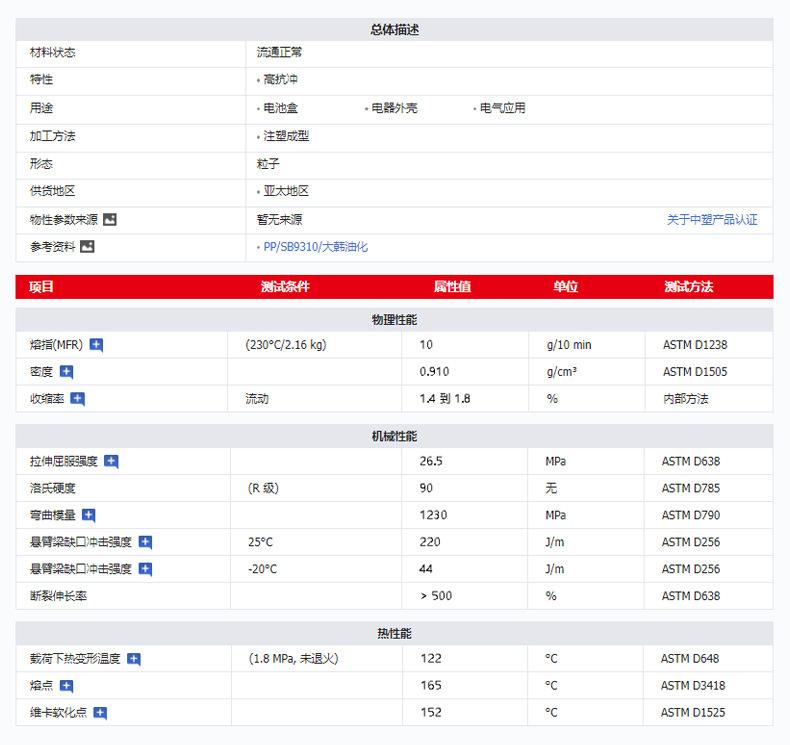790x745 pixels.
Task: Click the note icon beside 拉伸屈服强度
Action: [111, 462]
